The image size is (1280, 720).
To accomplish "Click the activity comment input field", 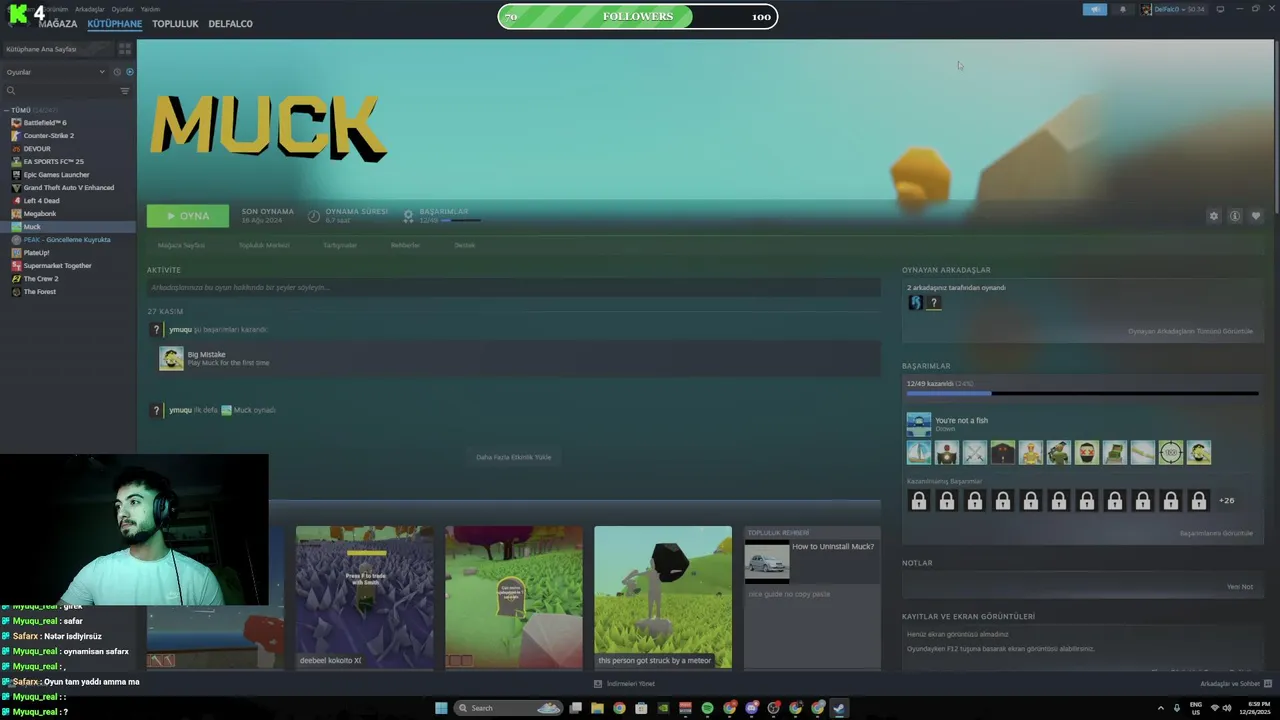I will click(x=514, y=288).
